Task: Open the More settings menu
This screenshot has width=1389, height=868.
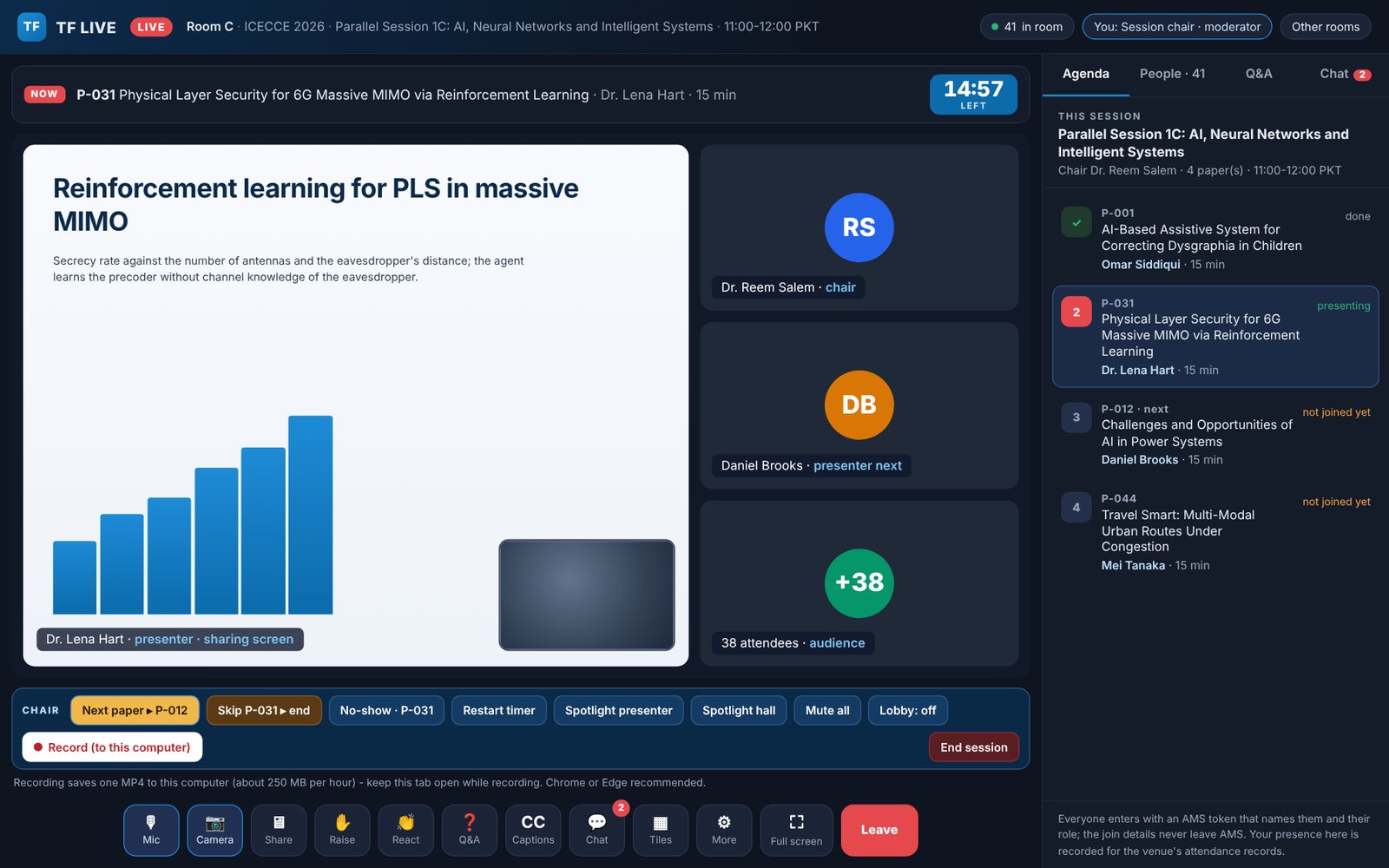Action: tap(724, 830)
